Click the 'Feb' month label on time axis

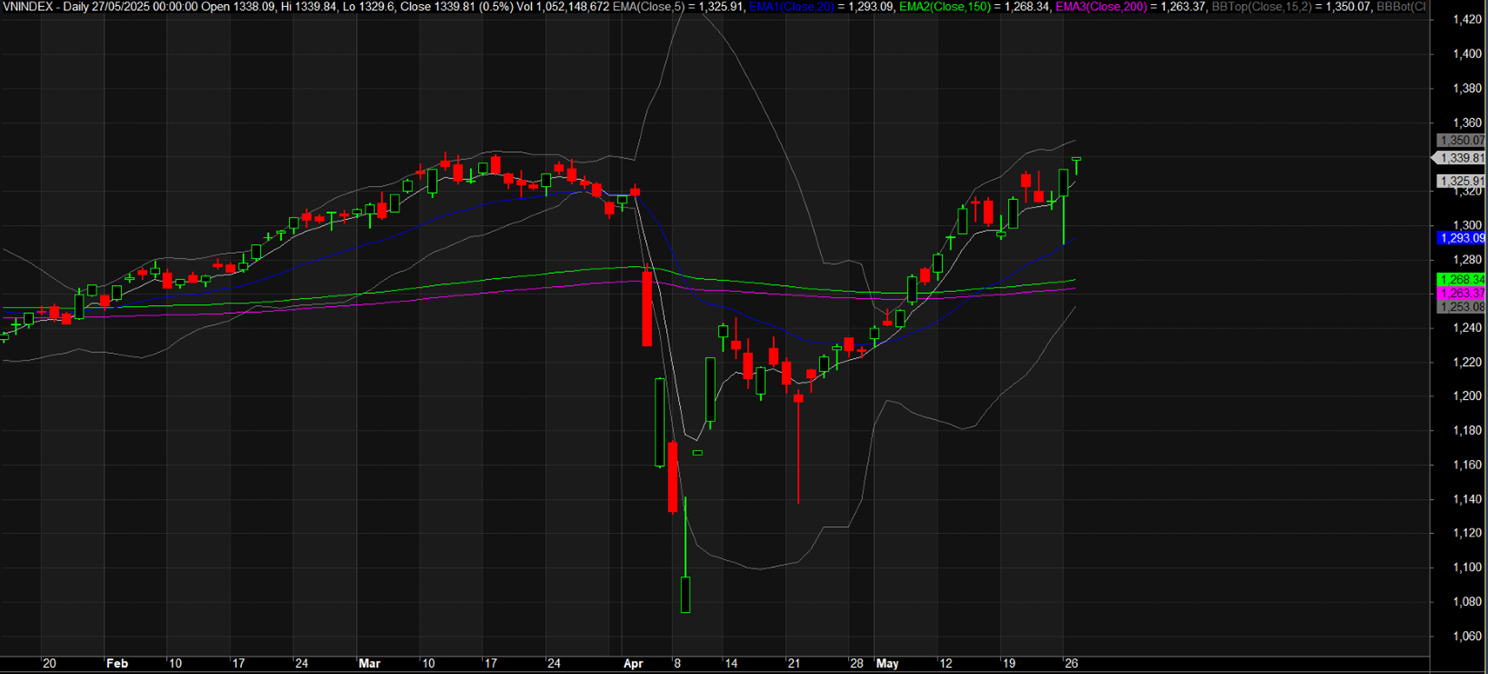click(x=118, y=664)
